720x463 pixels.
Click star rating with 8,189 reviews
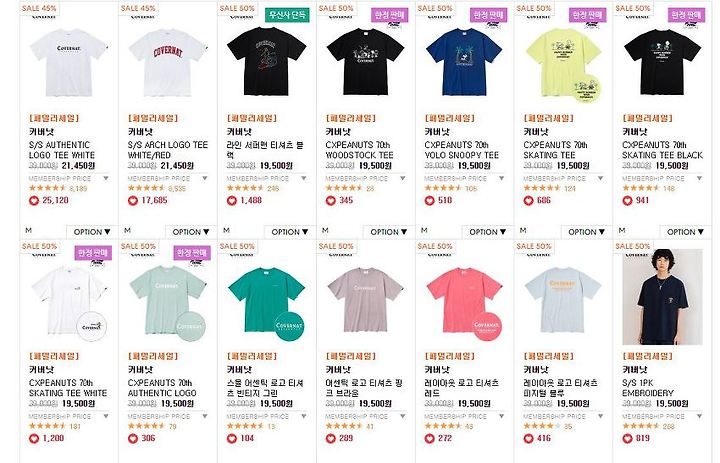[47, 188]
